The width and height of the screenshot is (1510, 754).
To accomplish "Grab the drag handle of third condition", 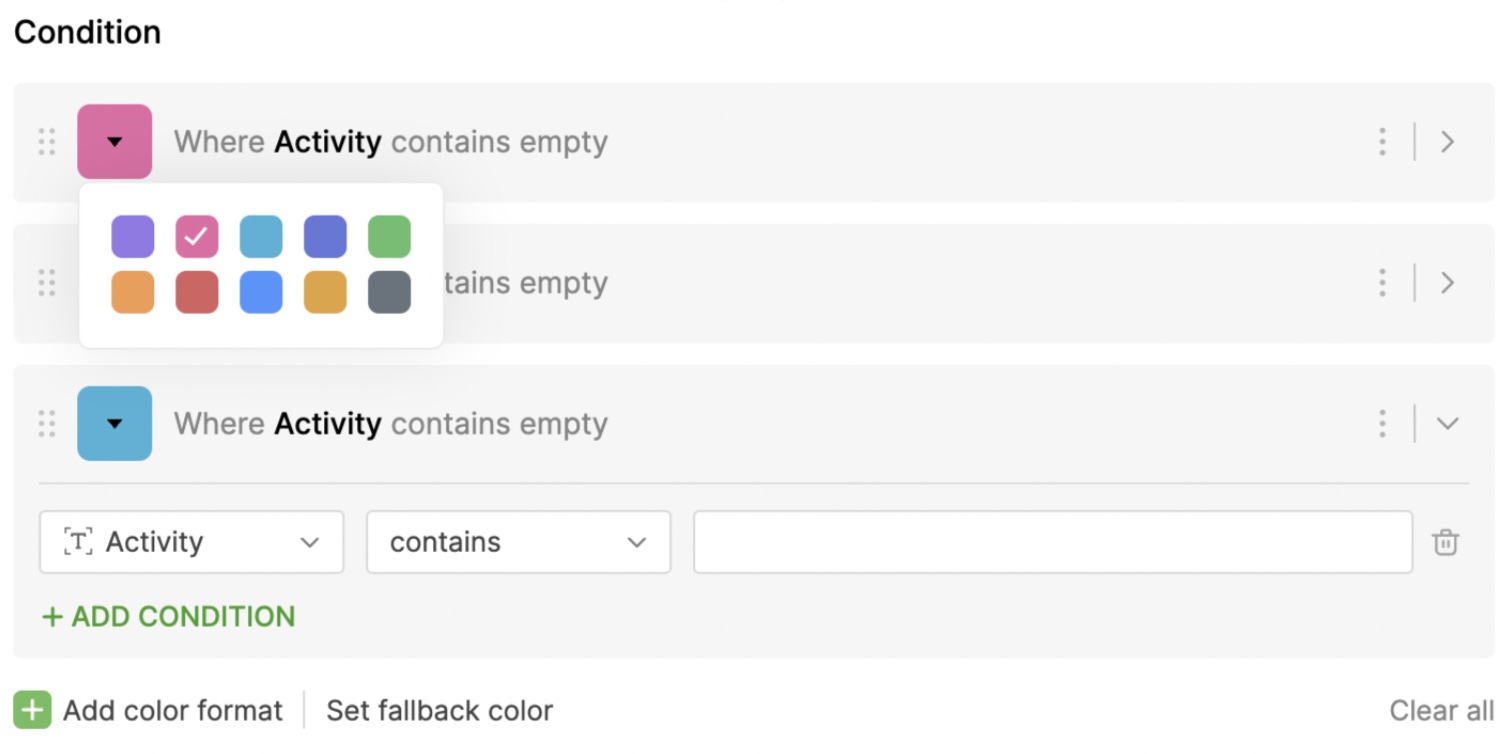I will pos(47,424).
